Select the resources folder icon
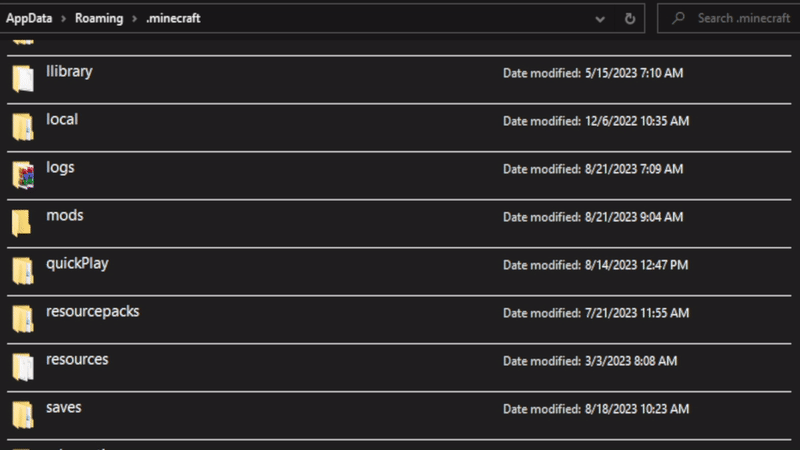 (22, 367)
